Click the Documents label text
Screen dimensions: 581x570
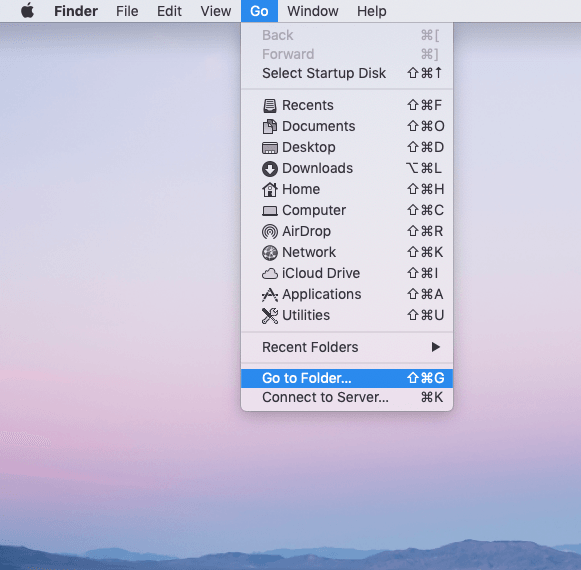[x=319, y=126]
